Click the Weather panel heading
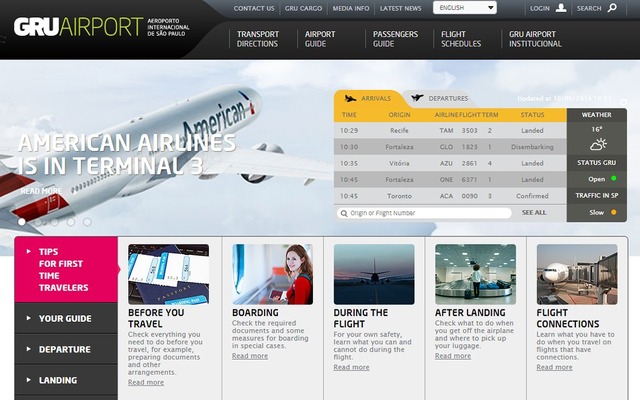The image size is (640, 400). pos(597,115)
